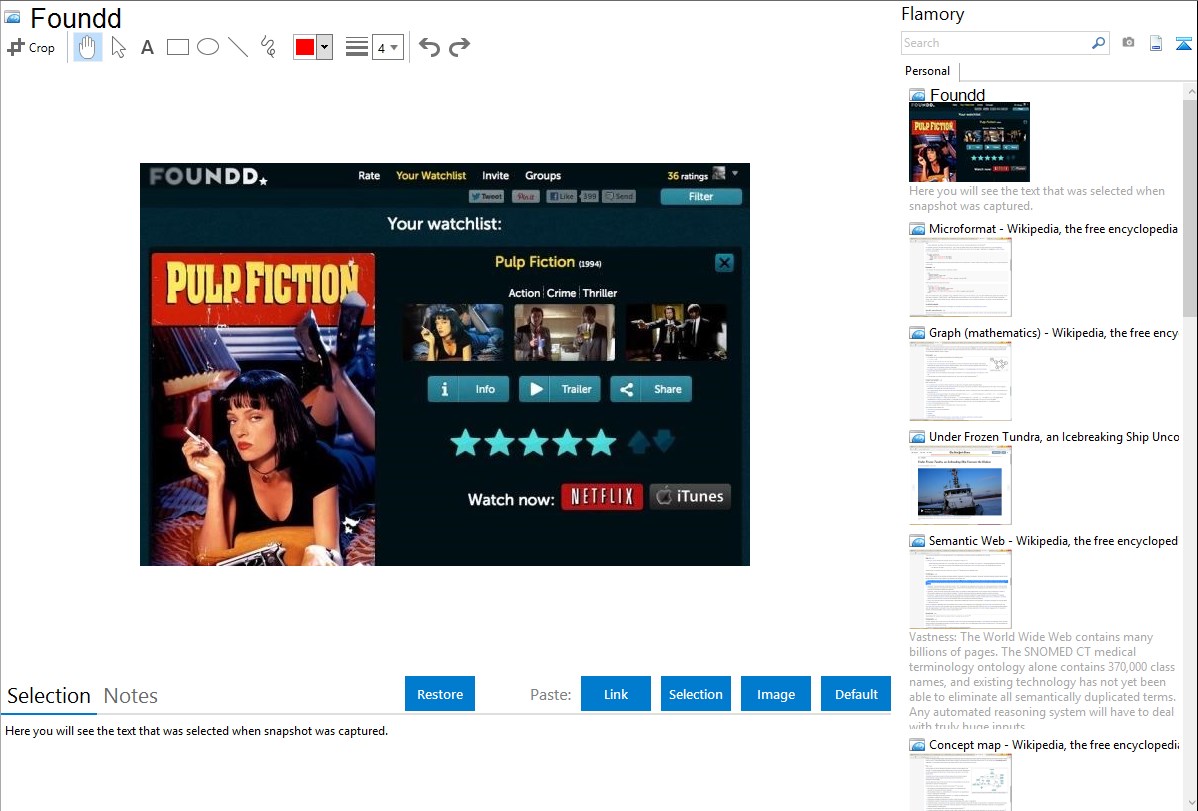Click the Flamory search field
This screenshot has width=1198, height=811.
click(996, 43)
